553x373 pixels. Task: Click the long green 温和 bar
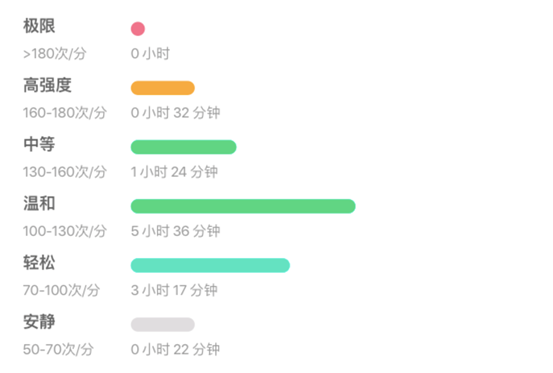point(243,206)
